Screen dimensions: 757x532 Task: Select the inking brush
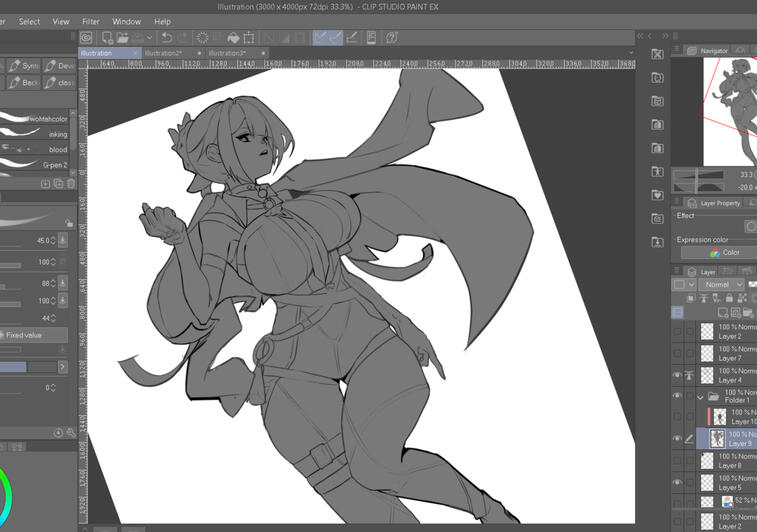(x=34, y=134)
